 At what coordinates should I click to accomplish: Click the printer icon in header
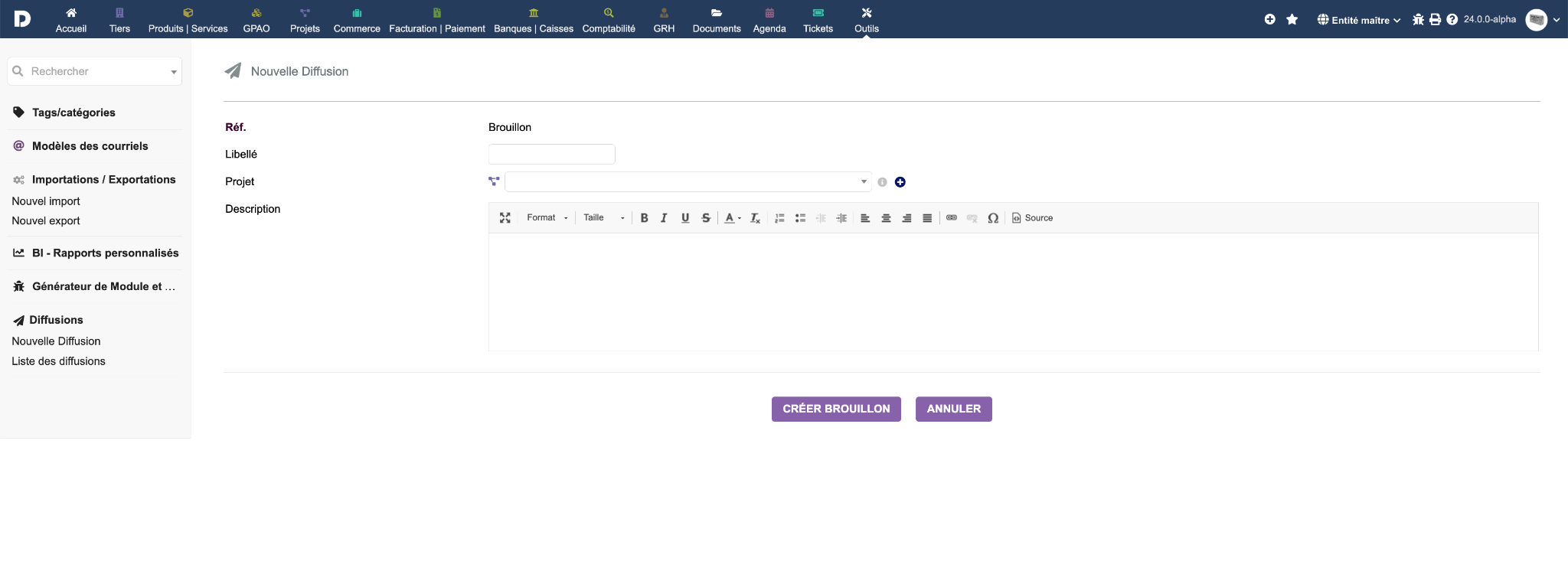[1436, 20]
